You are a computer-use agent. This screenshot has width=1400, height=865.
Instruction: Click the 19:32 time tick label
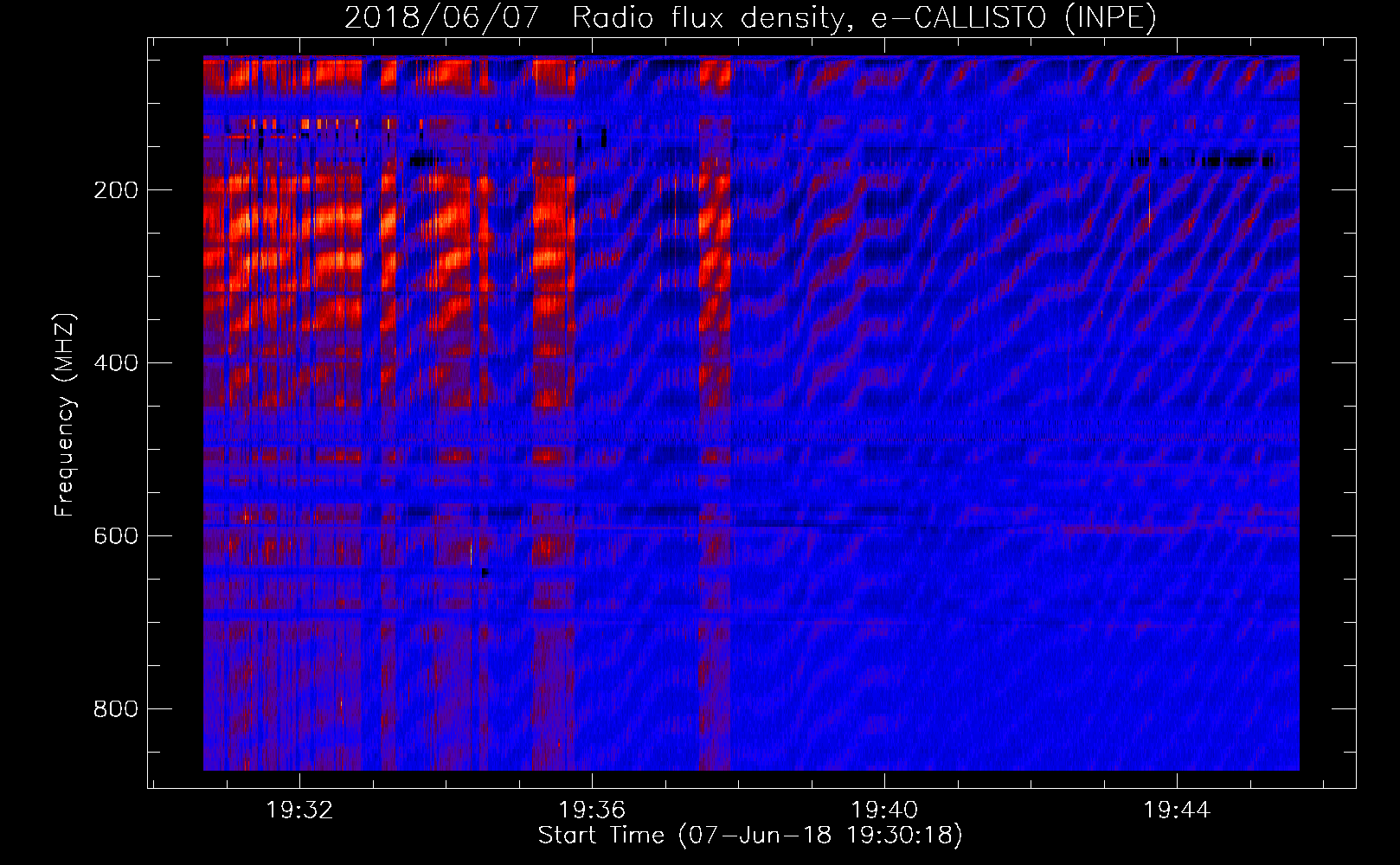pos(299,811)
